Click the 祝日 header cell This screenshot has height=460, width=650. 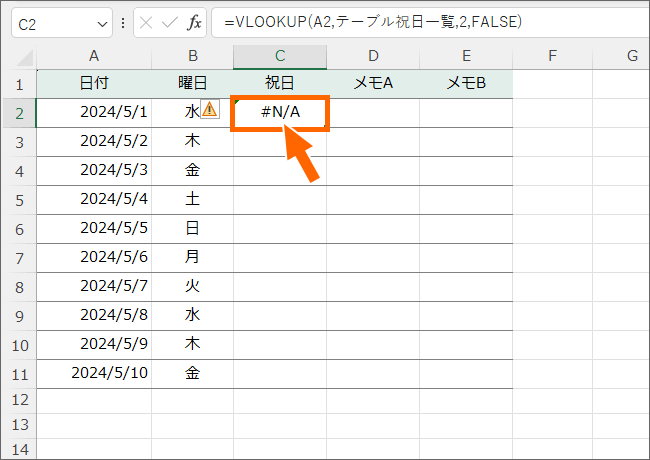[280, 84]
